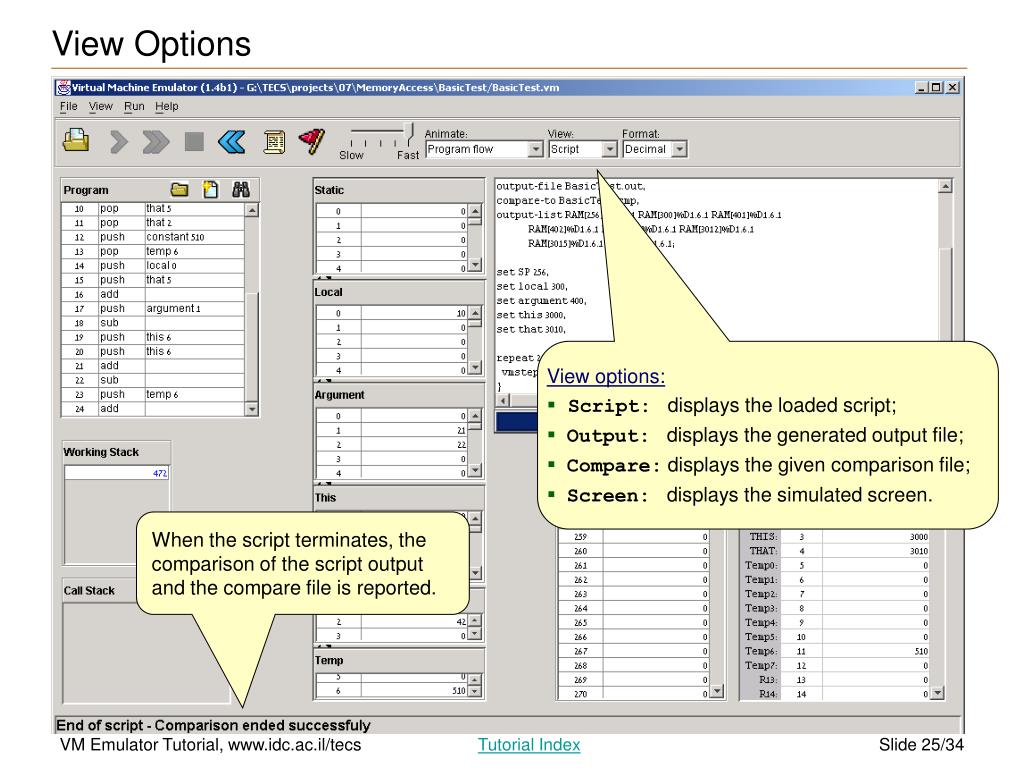Click the stop square icon
Screen dimensions: 1024x768
point(194,141)
